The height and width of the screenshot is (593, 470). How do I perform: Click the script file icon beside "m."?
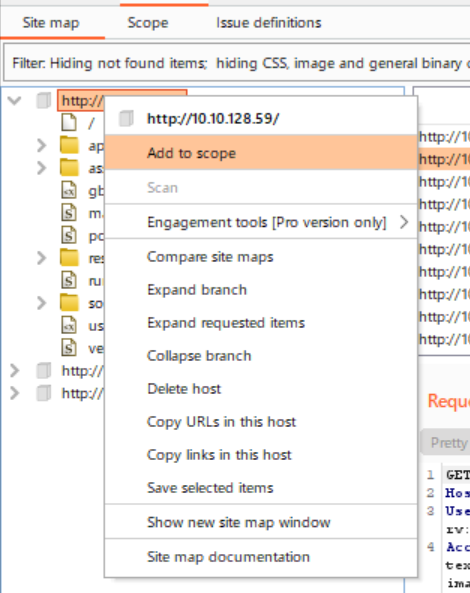(69, 213)
